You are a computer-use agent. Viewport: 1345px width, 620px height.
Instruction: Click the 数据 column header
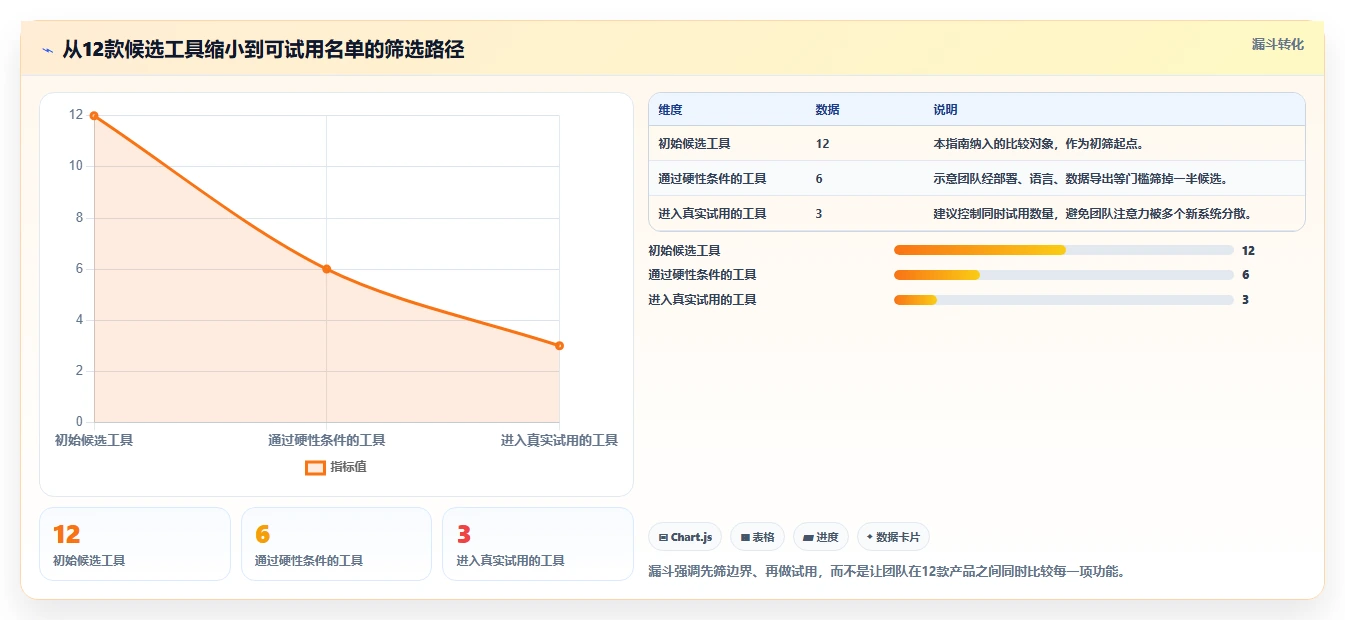click(827, 110)
